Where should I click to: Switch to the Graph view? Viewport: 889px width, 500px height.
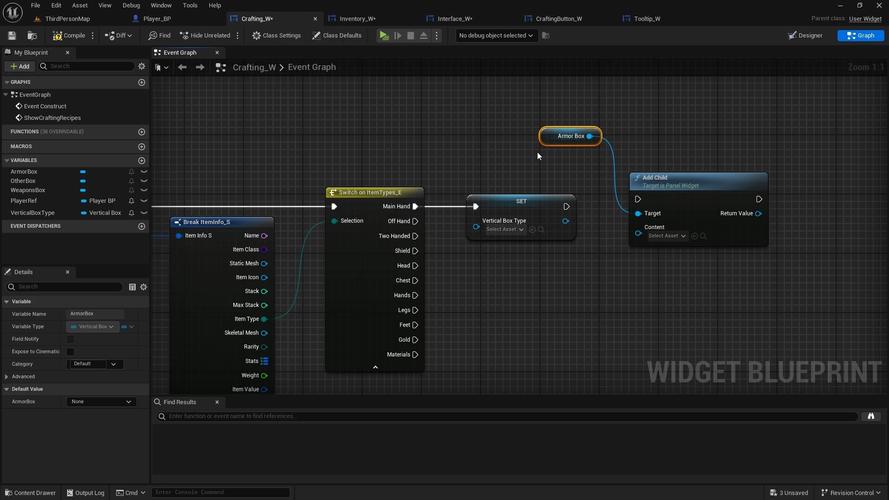point(861,35)
